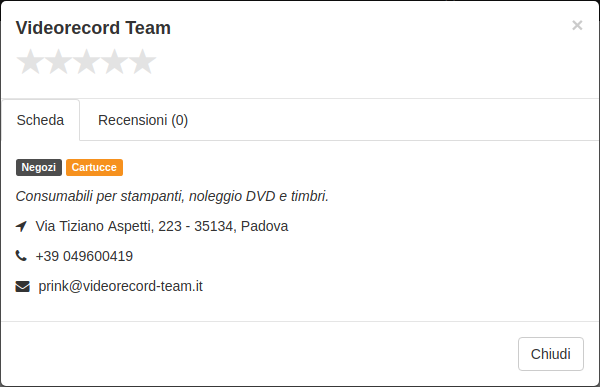Open the Recensioni (0) tab
Screen dimensions: 600x387
point(143,120)
